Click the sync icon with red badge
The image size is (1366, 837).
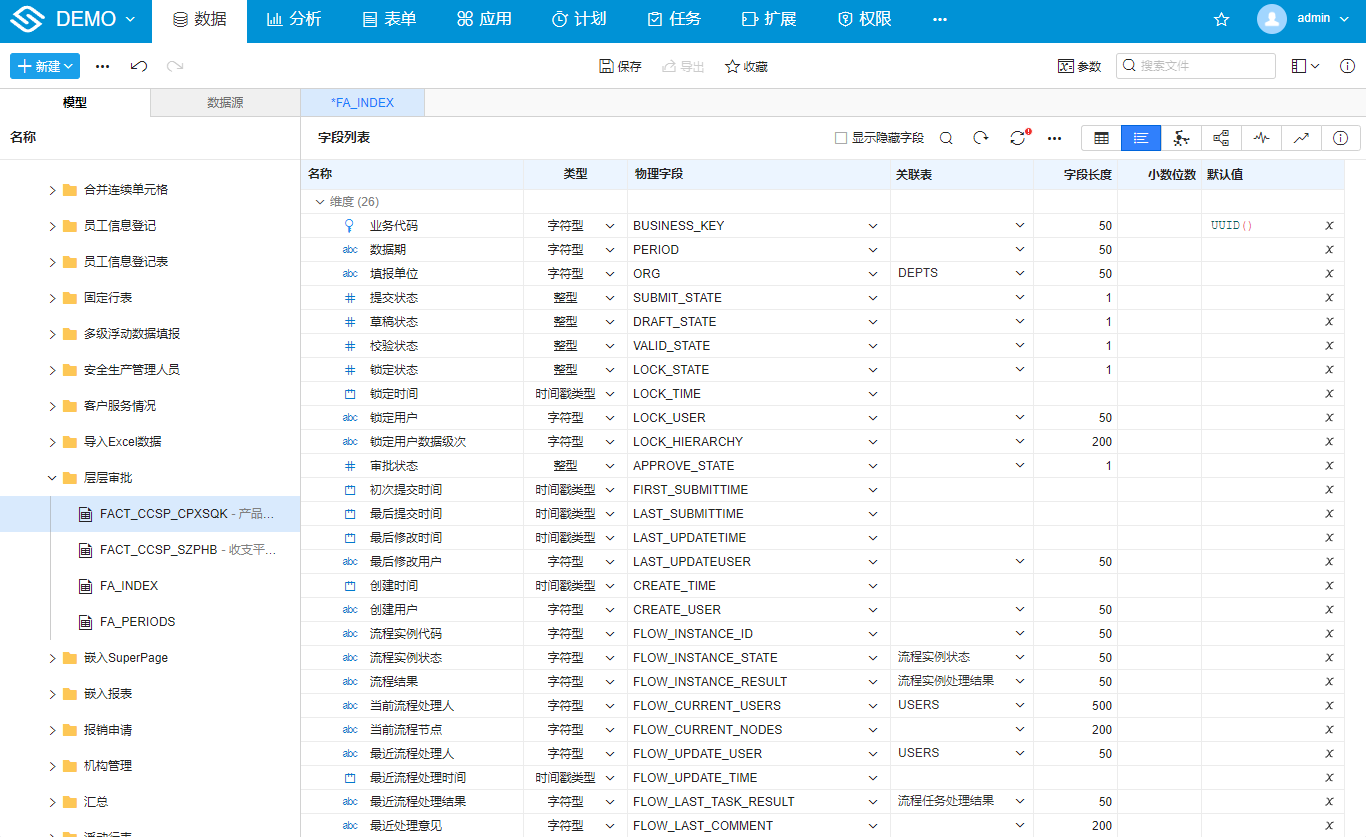click(1018, 138)
